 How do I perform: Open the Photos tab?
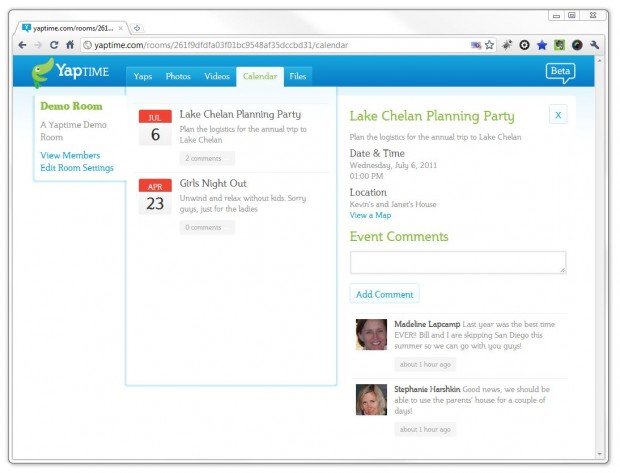click(178, 76)
